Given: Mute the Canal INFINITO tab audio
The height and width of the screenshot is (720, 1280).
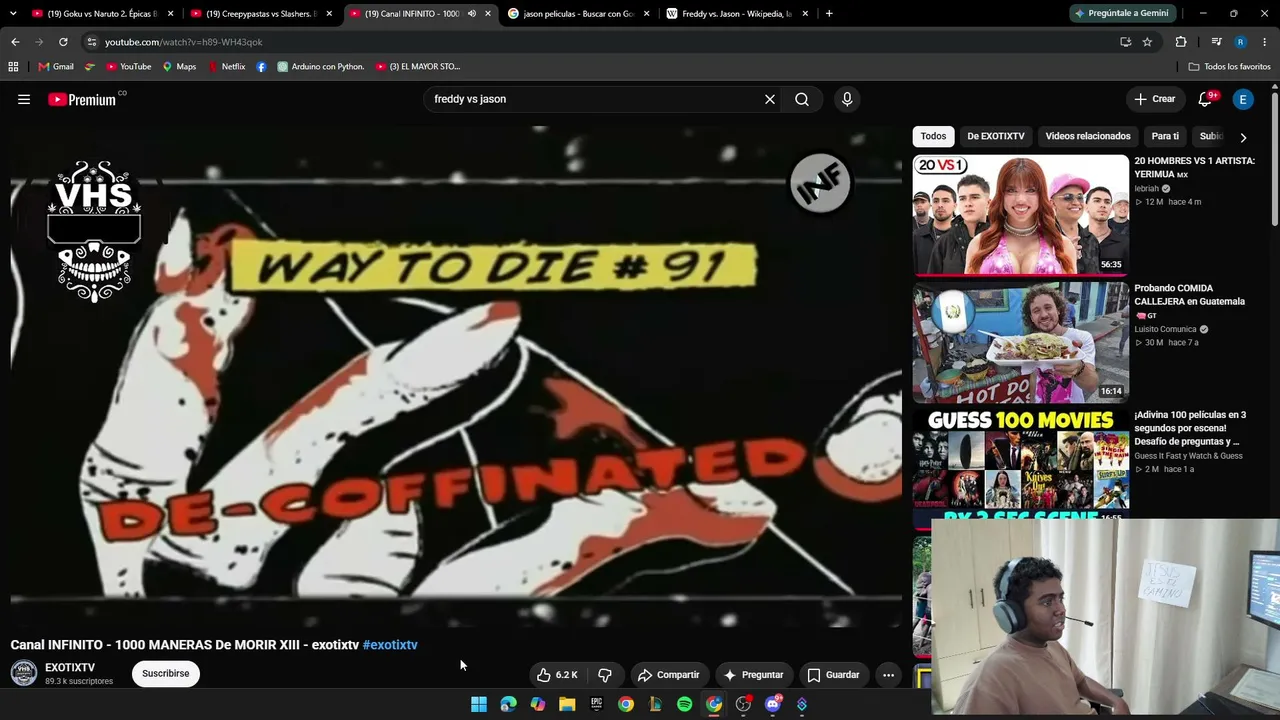Looking at the screenshot, I should click(x=472, y=14).
